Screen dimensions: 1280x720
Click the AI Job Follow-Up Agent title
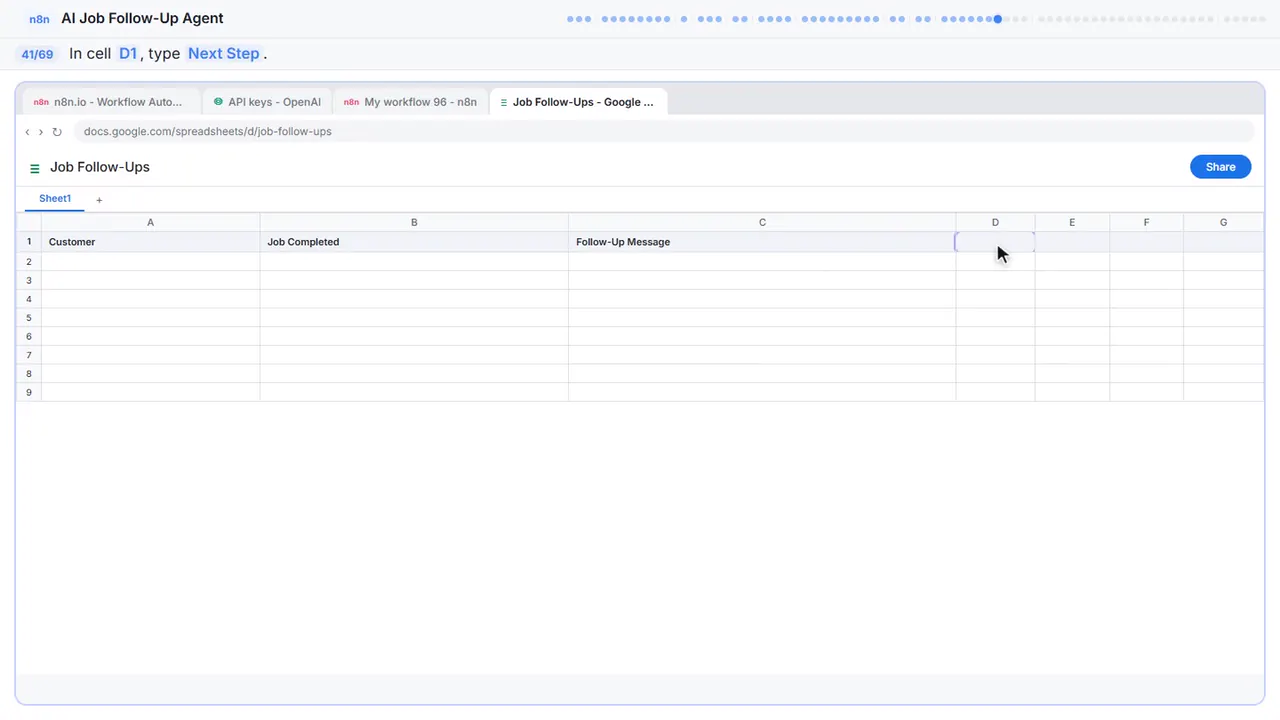[142, 19]
